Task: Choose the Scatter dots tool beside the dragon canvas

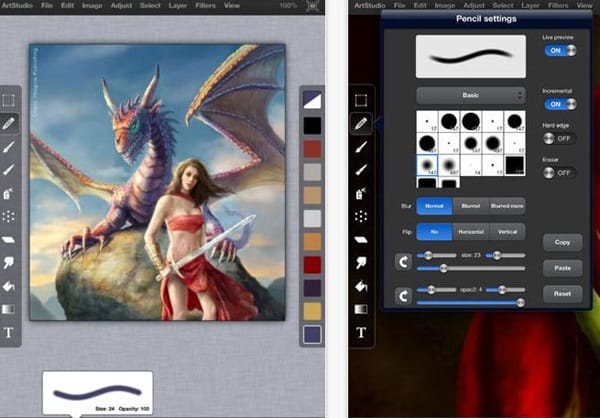Action: pos(8,217)
